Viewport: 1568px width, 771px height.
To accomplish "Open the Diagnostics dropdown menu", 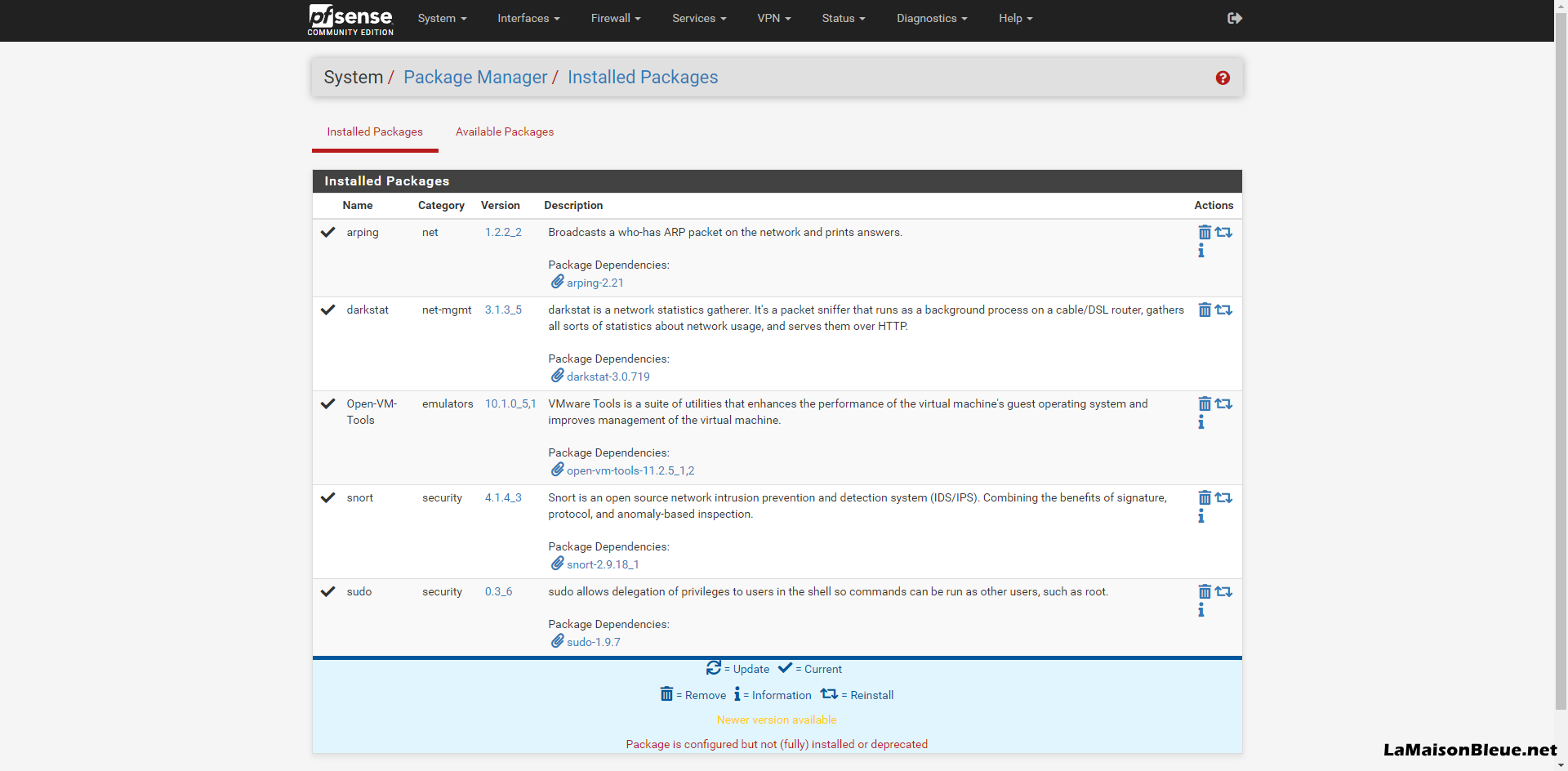I will [932, 18].
